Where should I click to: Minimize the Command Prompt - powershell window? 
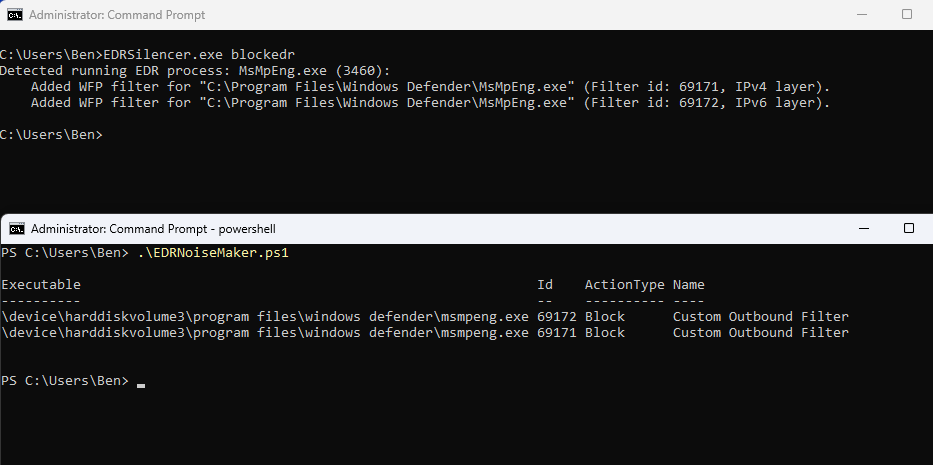860,228
